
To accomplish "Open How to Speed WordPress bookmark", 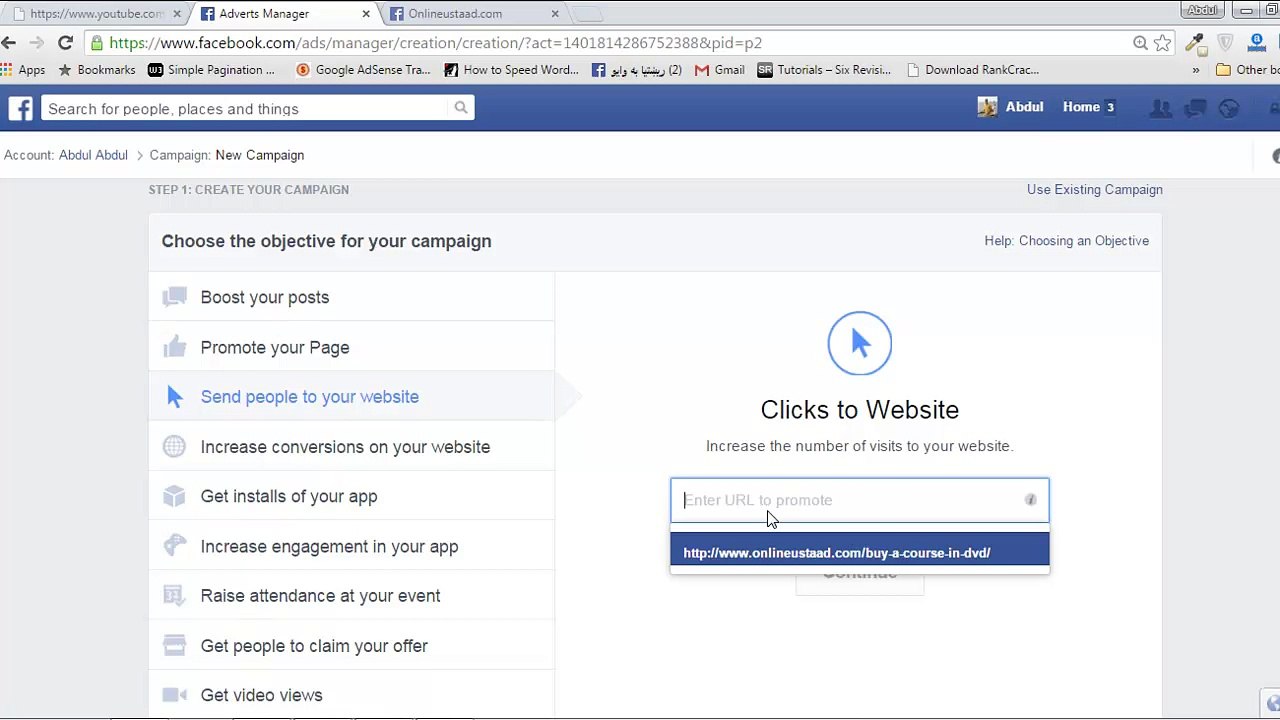I will coord(511,70).
